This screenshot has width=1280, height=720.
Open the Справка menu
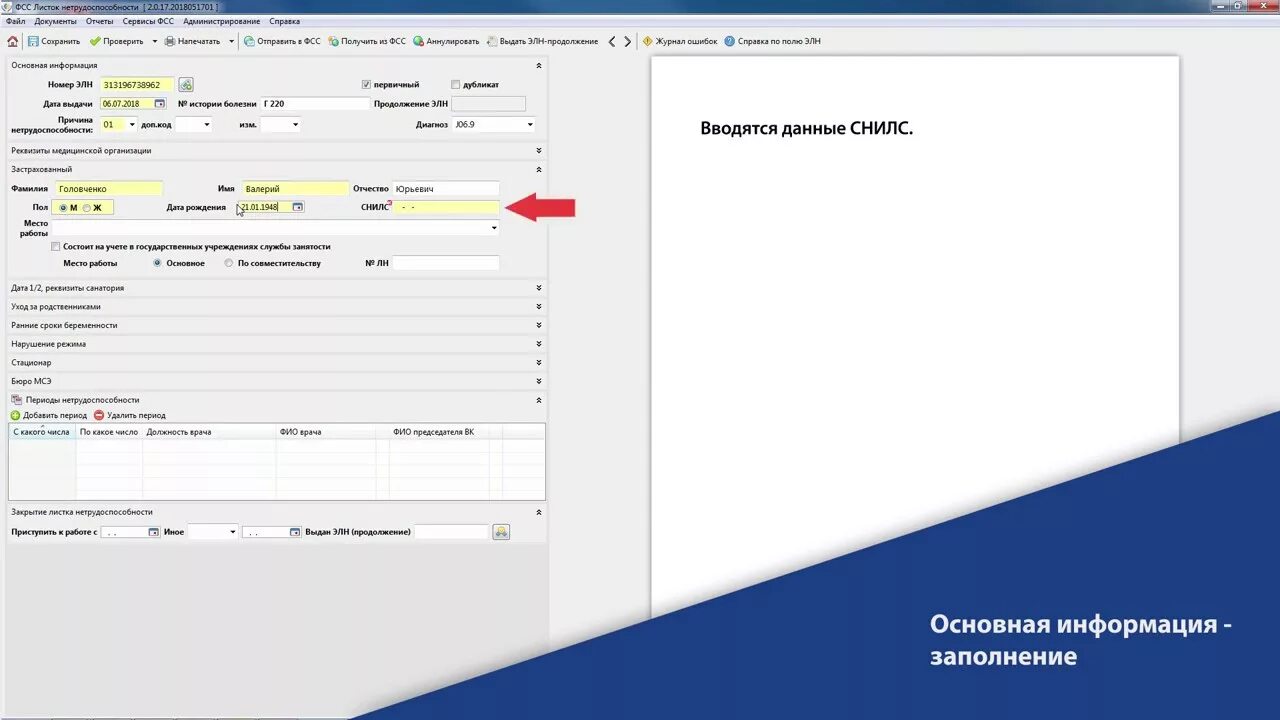pos(284,21)
